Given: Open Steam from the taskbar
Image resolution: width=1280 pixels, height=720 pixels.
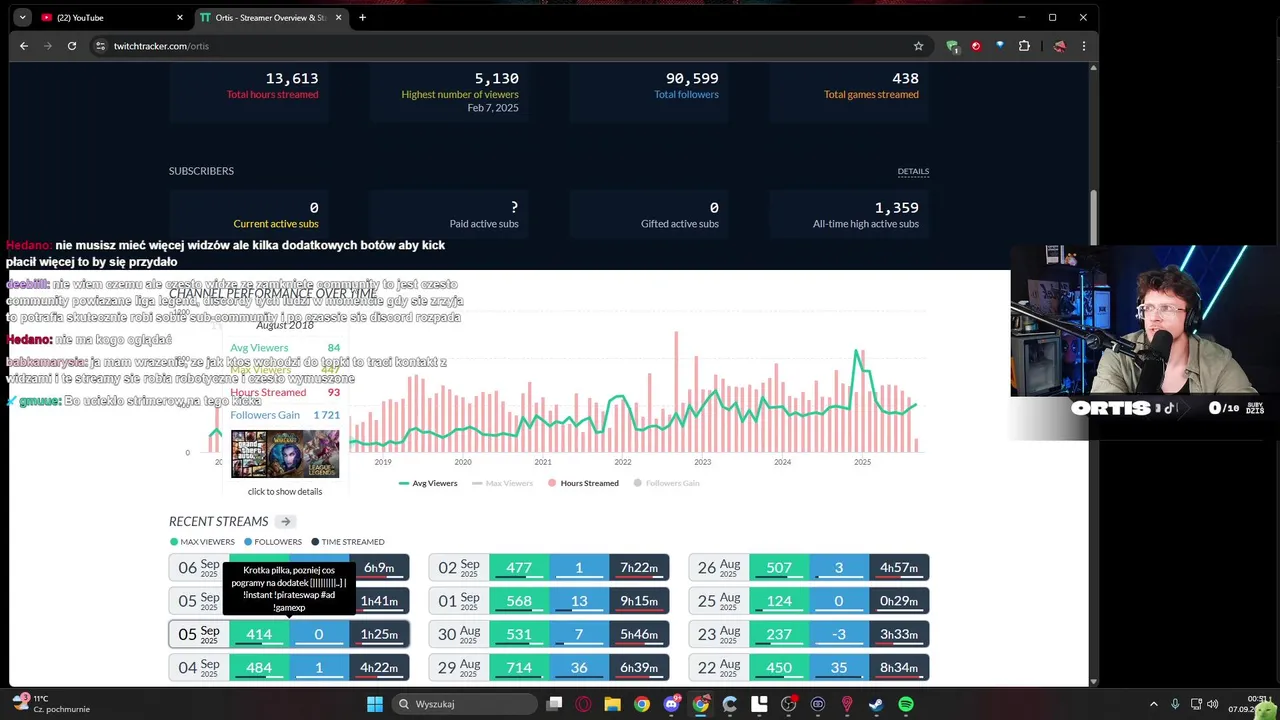Looking at the screenshot, I should (x=876, y=704).
